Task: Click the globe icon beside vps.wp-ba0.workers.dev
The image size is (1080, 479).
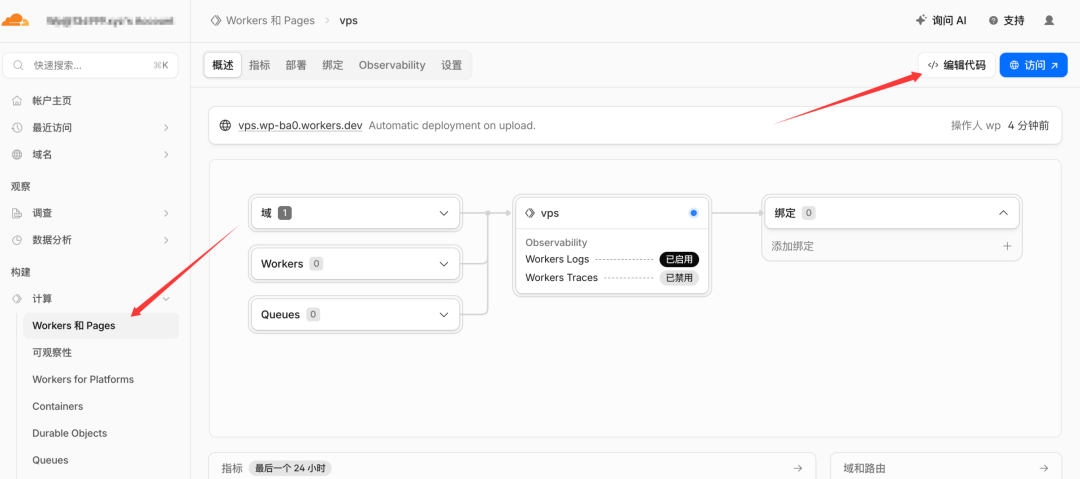Action: [225, 125]
